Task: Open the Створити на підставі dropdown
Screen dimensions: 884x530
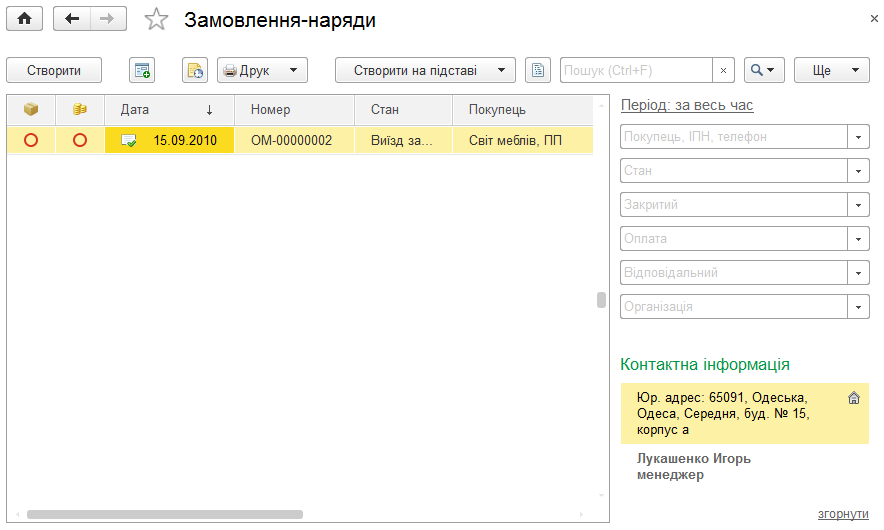Action: [x=425, y=70]
